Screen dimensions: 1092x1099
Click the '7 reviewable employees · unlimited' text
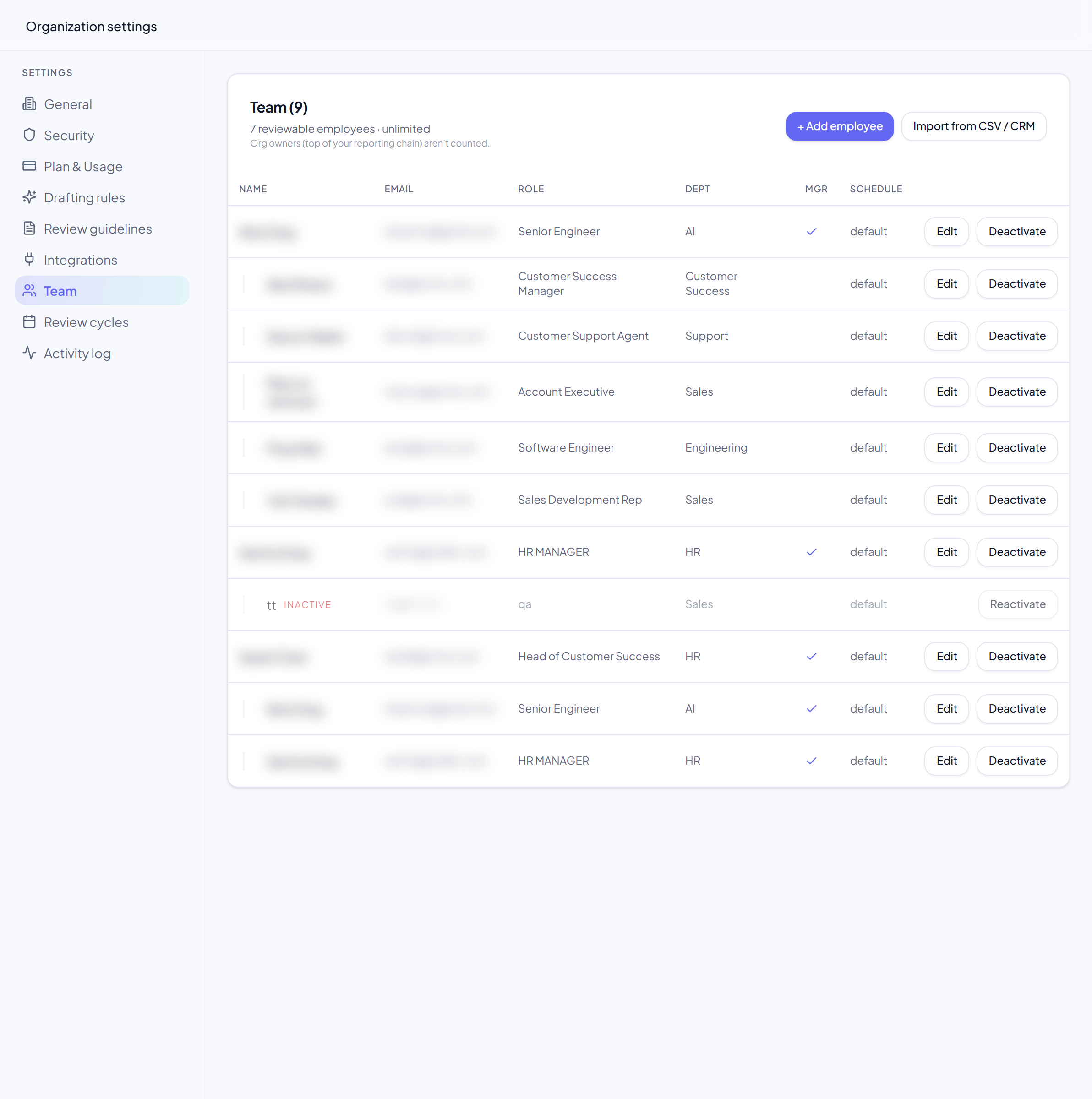click(340, 129)
